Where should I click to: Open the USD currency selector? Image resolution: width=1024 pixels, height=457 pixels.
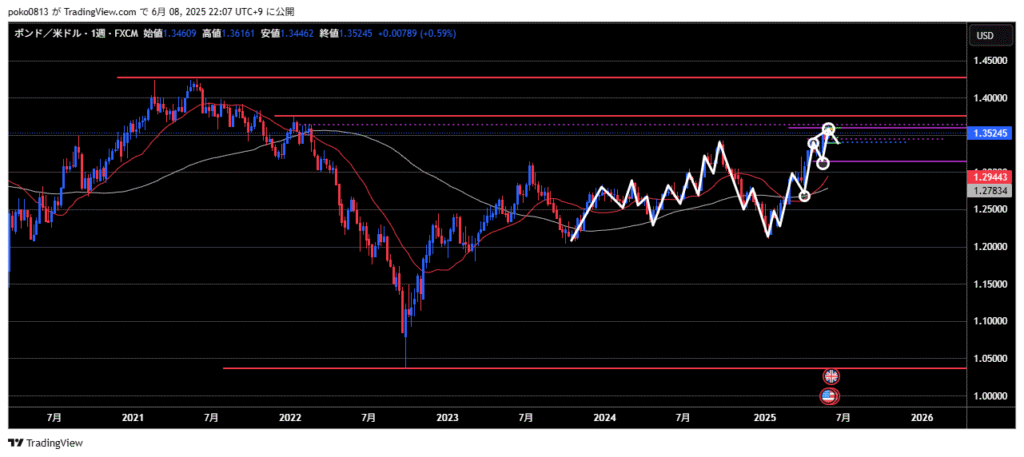click(x=984, y=36)
